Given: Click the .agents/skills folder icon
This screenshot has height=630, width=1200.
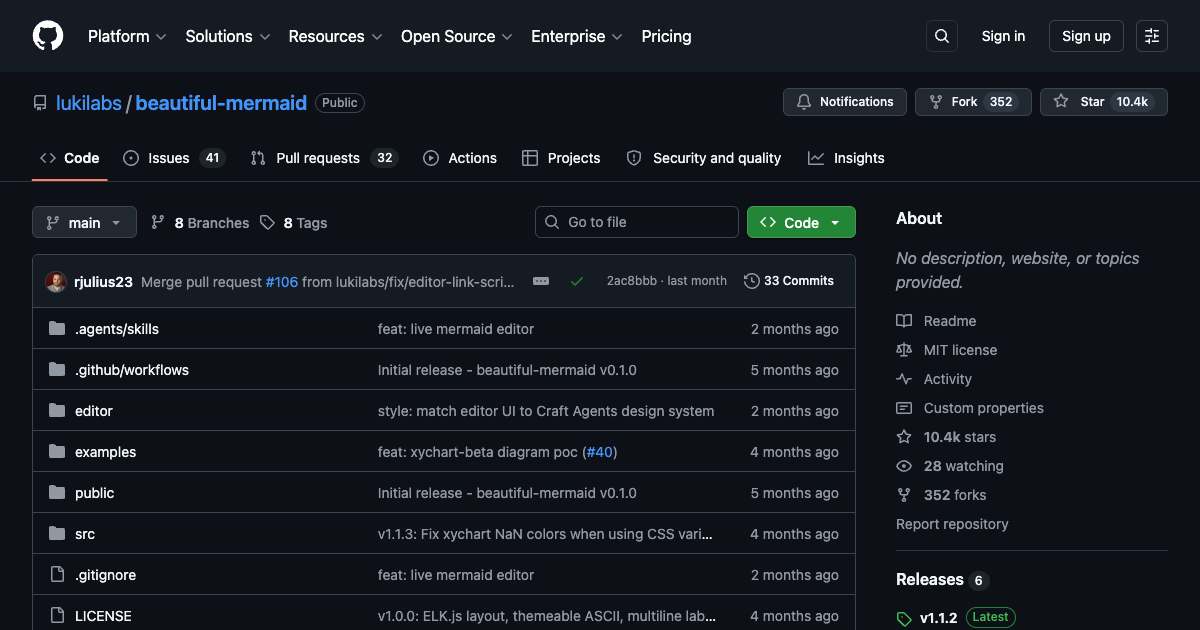Looking at the screenshot, I should [x=57, y=329].
